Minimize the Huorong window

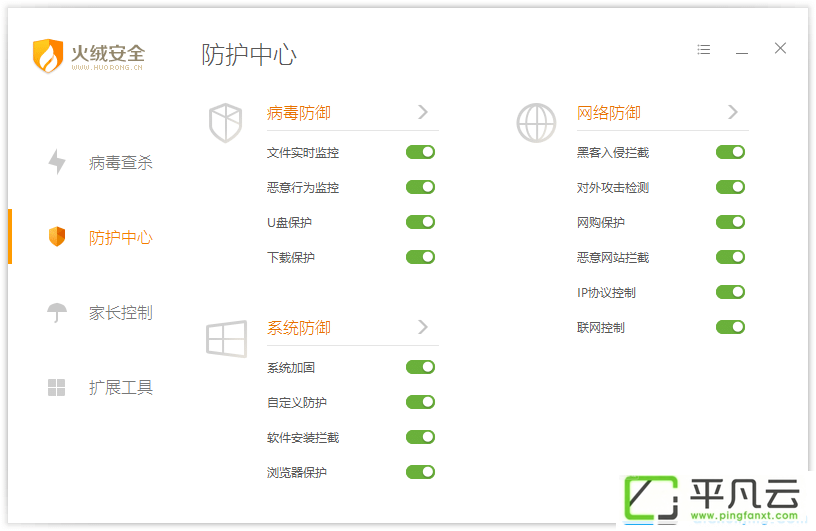pyautogui.click(x=742, y=53)
